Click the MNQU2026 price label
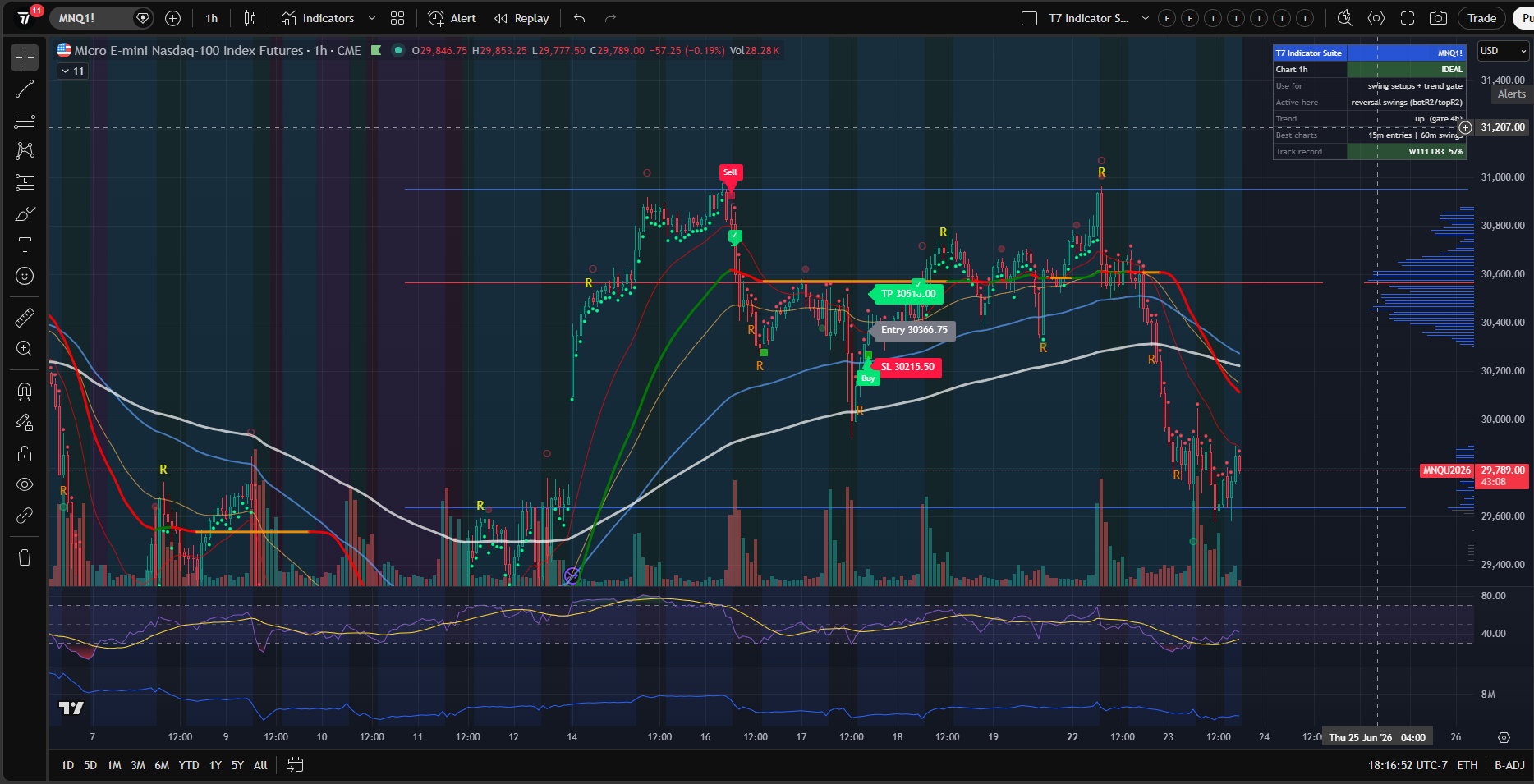Image resolution: width=1534 pixels, height=784 pixels. pyautogui.click(x=1447, y=470)
